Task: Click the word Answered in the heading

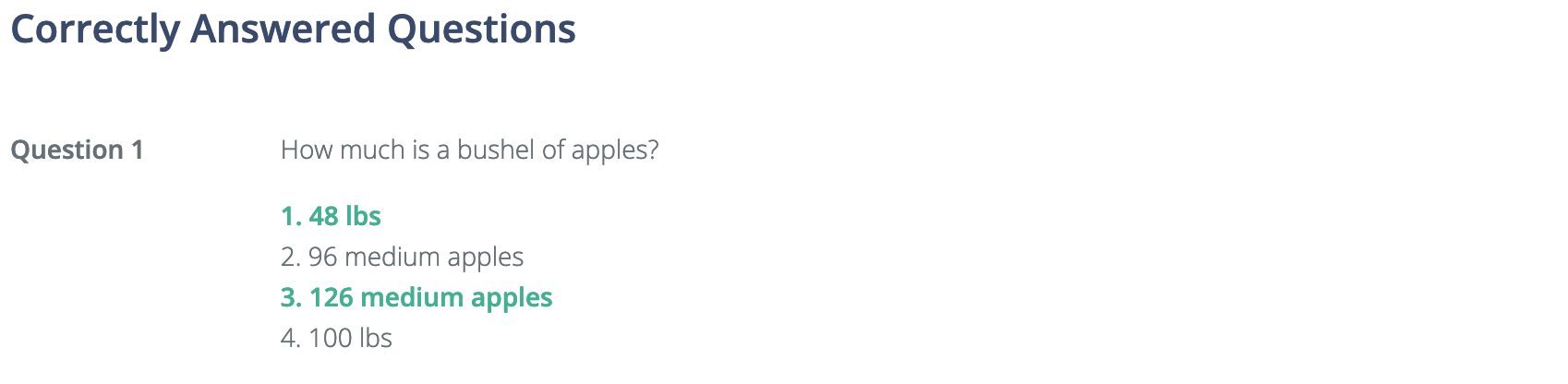Action: click(283, 30)
